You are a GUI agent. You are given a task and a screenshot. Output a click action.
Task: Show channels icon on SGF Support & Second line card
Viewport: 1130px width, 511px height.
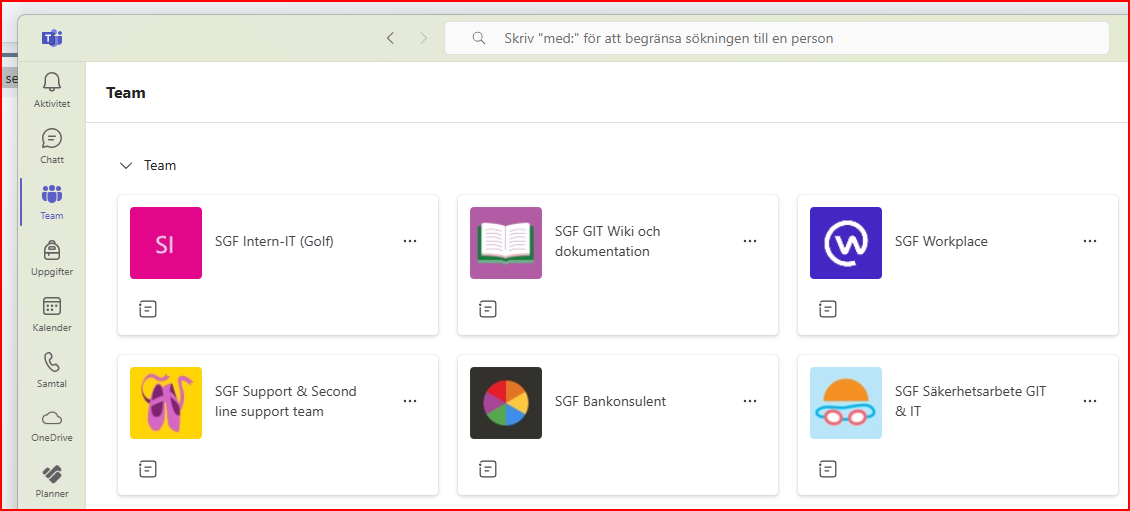(148, 469)
